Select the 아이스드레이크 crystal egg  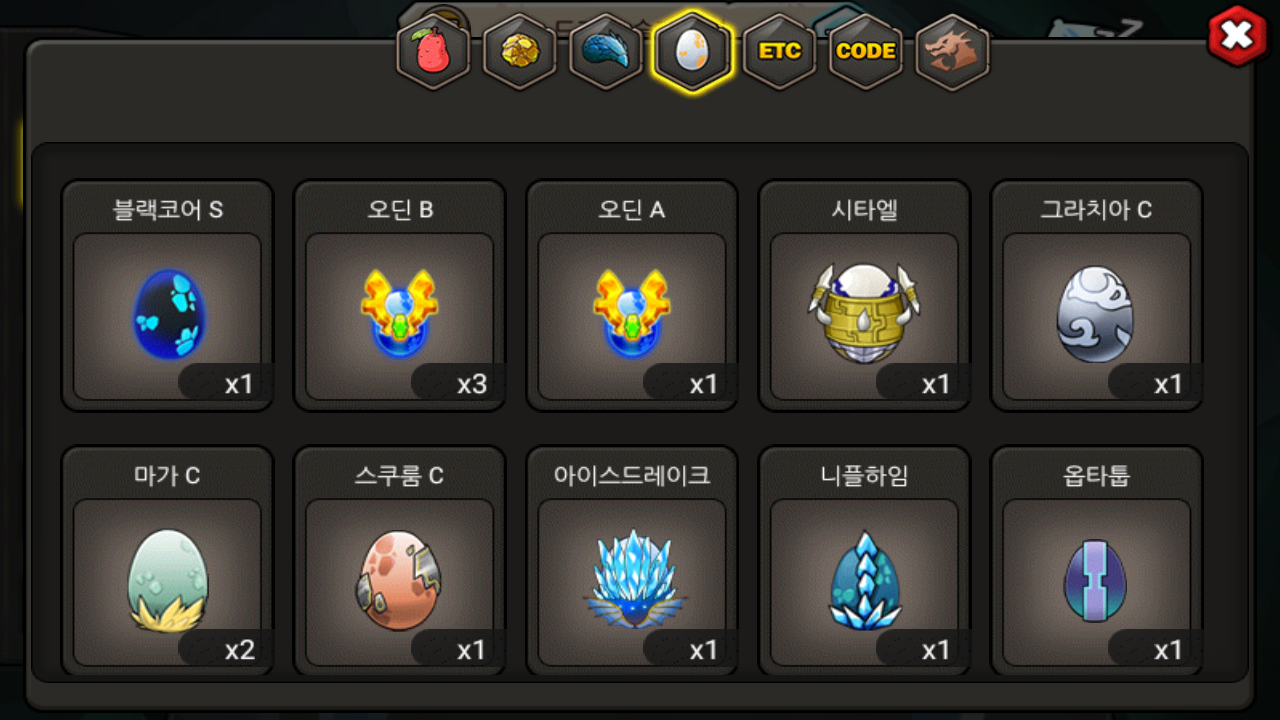pyautogui.click(x=632, y=561)
